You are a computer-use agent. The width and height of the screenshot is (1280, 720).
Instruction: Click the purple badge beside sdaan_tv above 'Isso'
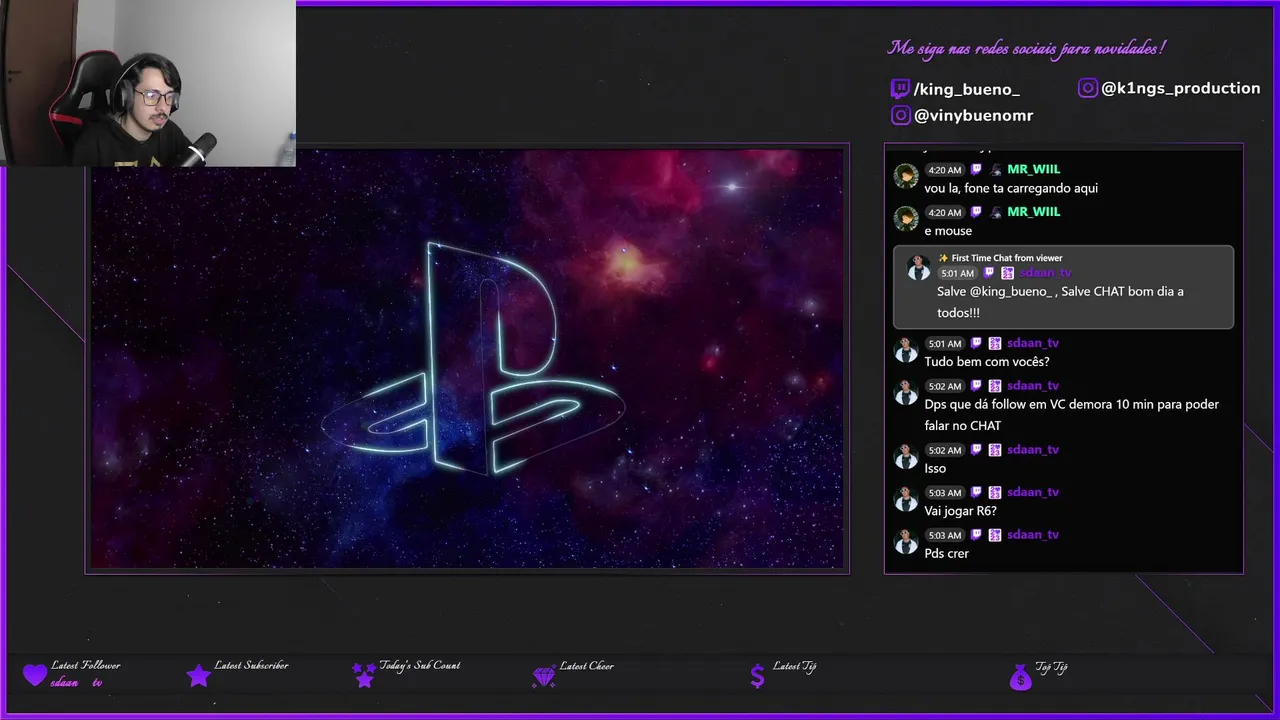coord(995,450)
